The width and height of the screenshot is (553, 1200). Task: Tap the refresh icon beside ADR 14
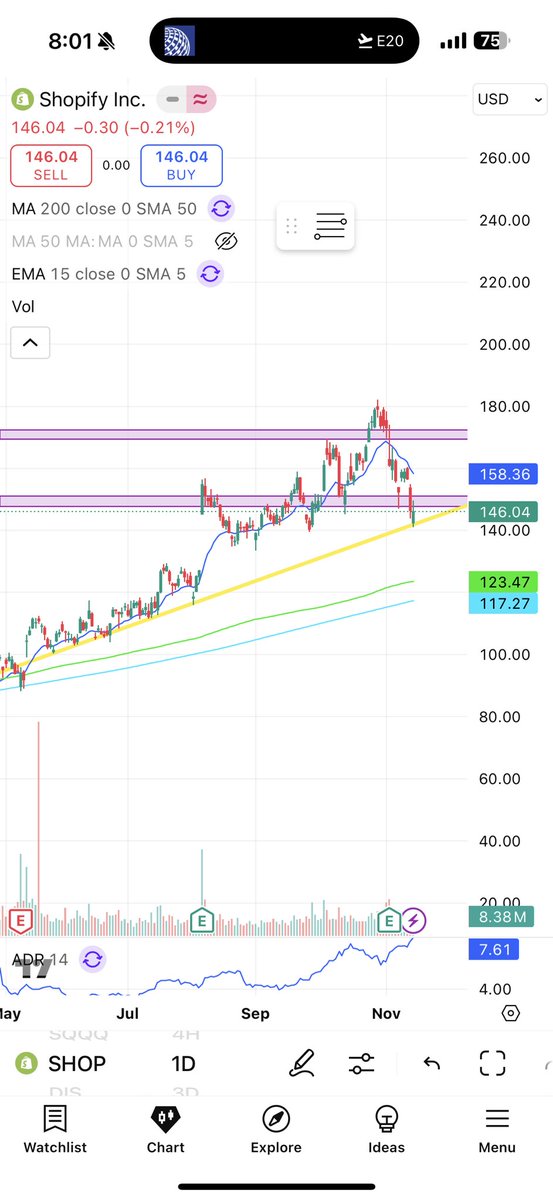coord(92,959)
